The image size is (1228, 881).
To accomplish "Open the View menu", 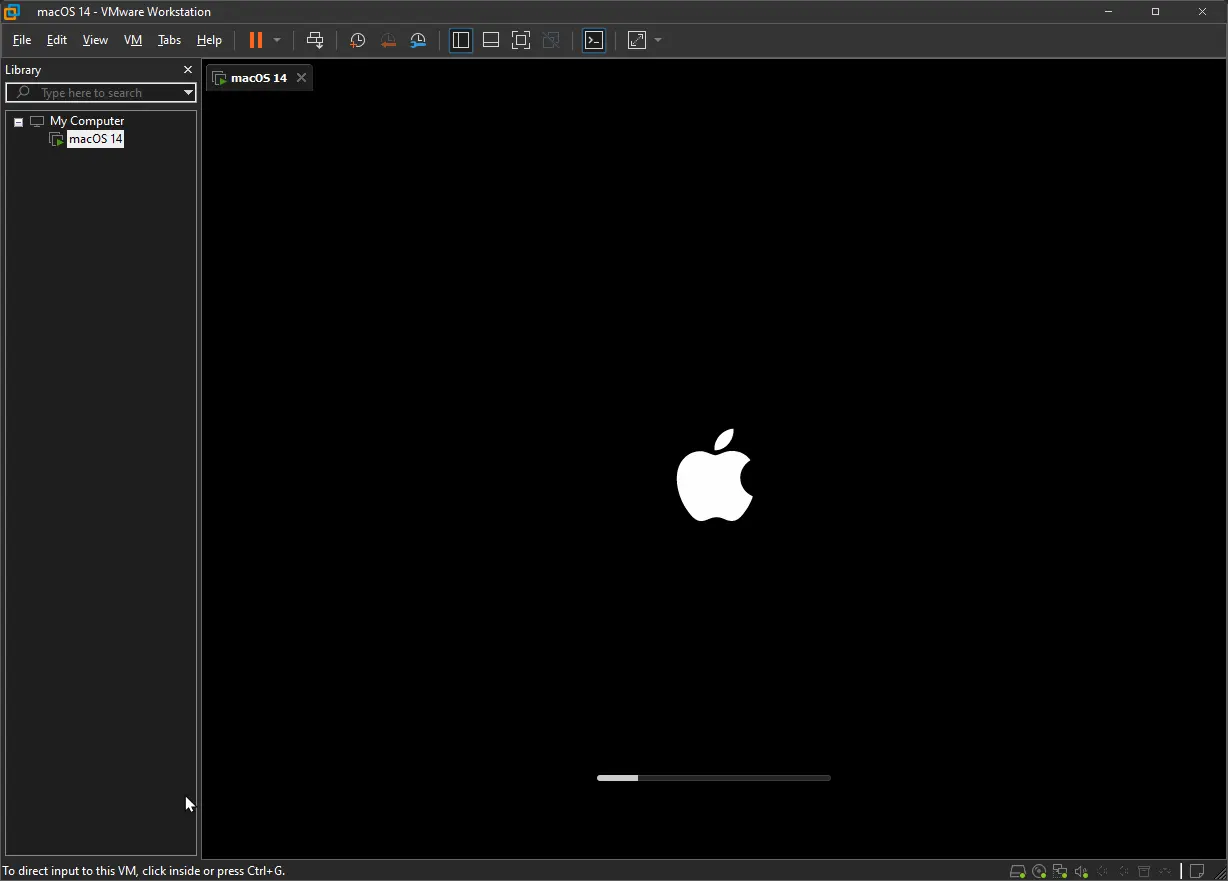I will [95, 40].
